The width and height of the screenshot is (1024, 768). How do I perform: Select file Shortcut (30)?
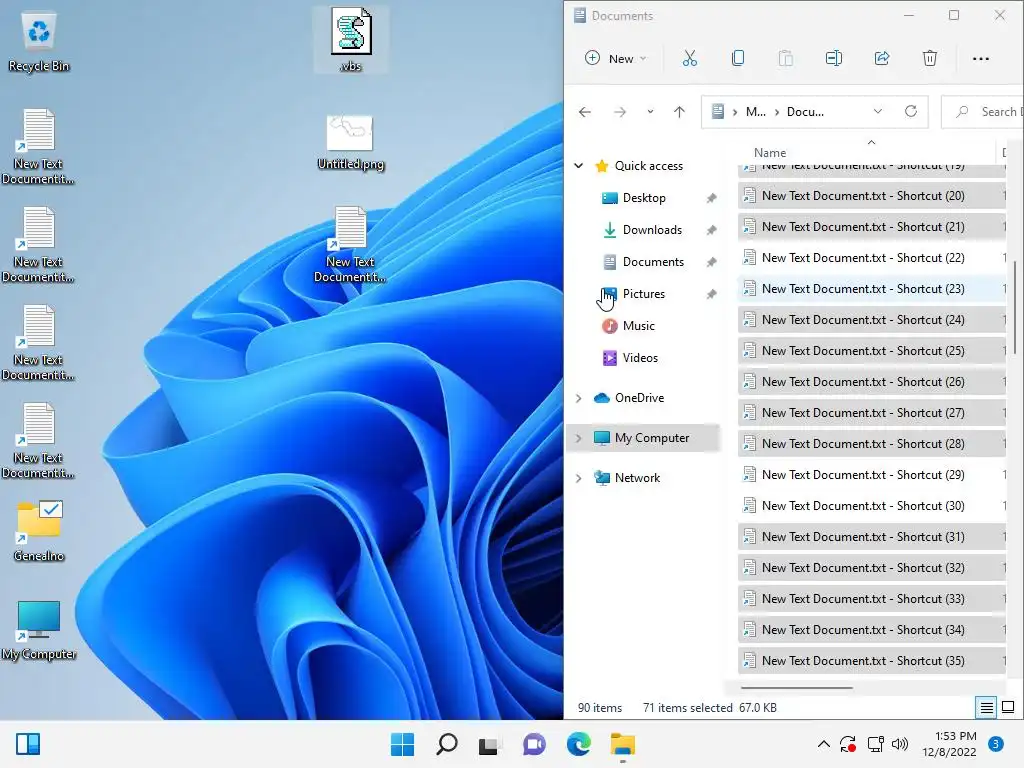[871, 506]
